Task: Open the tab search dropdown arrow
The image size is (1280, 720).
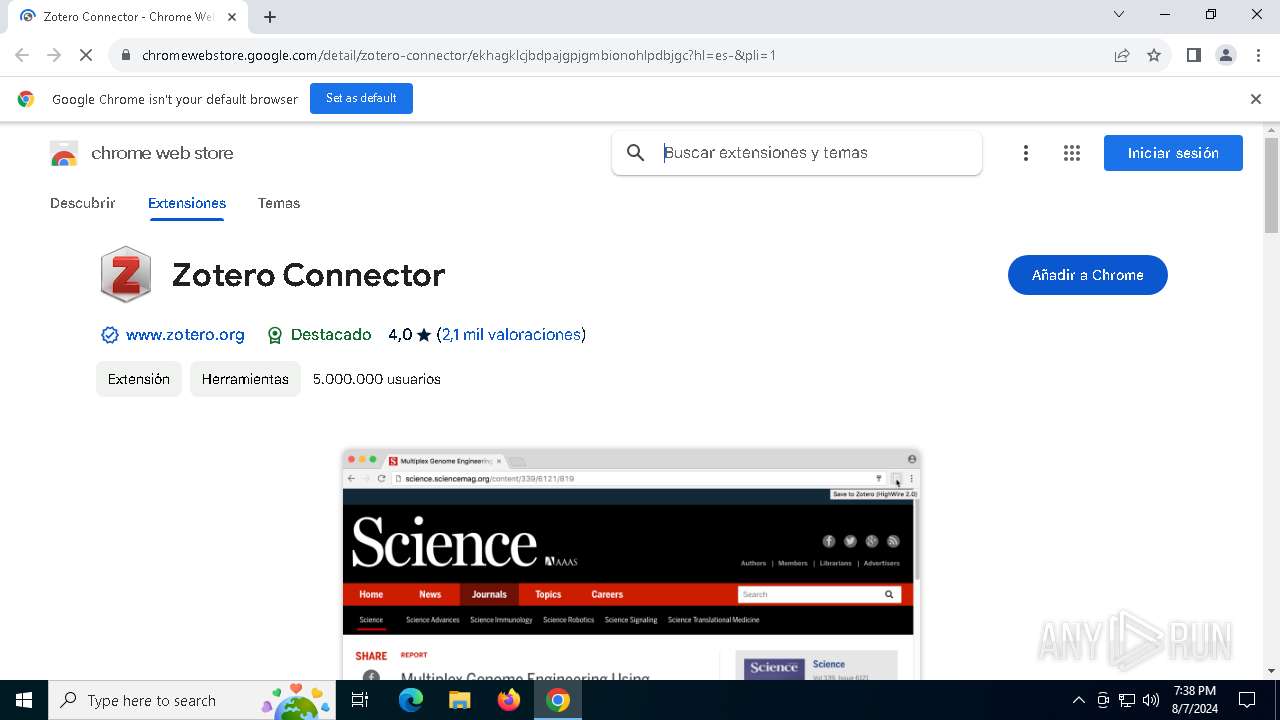Action: coord(1119,14)
